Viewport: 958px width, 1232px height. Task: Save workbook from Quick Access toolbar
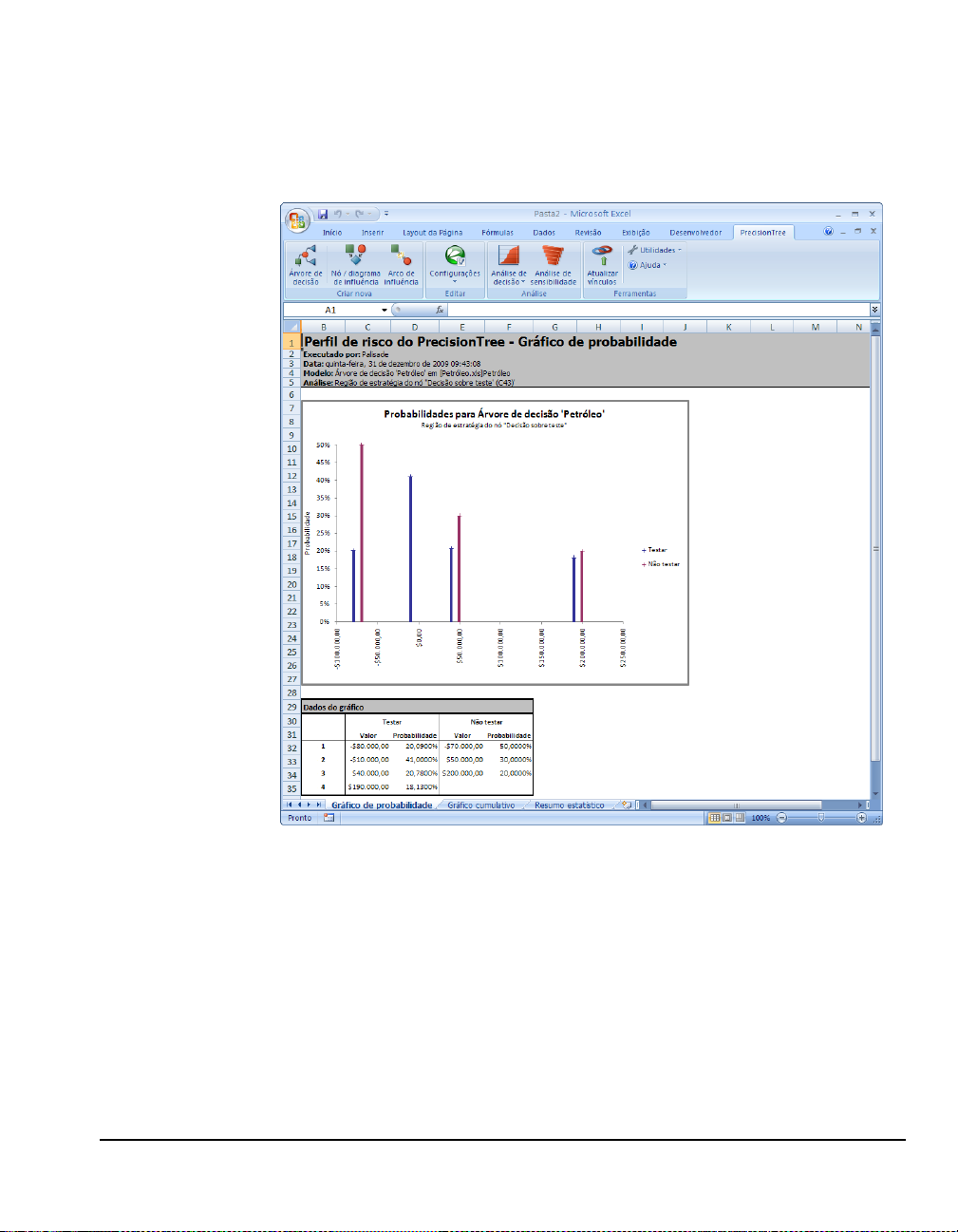[323, 214]
